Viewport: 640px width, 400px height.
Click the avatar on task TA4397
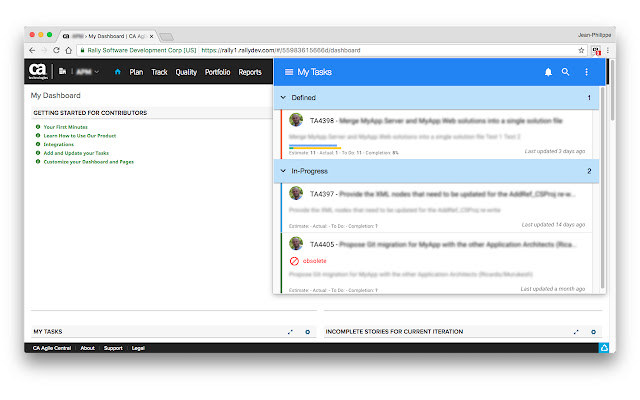pyautogui.click(x=296, y=193)
